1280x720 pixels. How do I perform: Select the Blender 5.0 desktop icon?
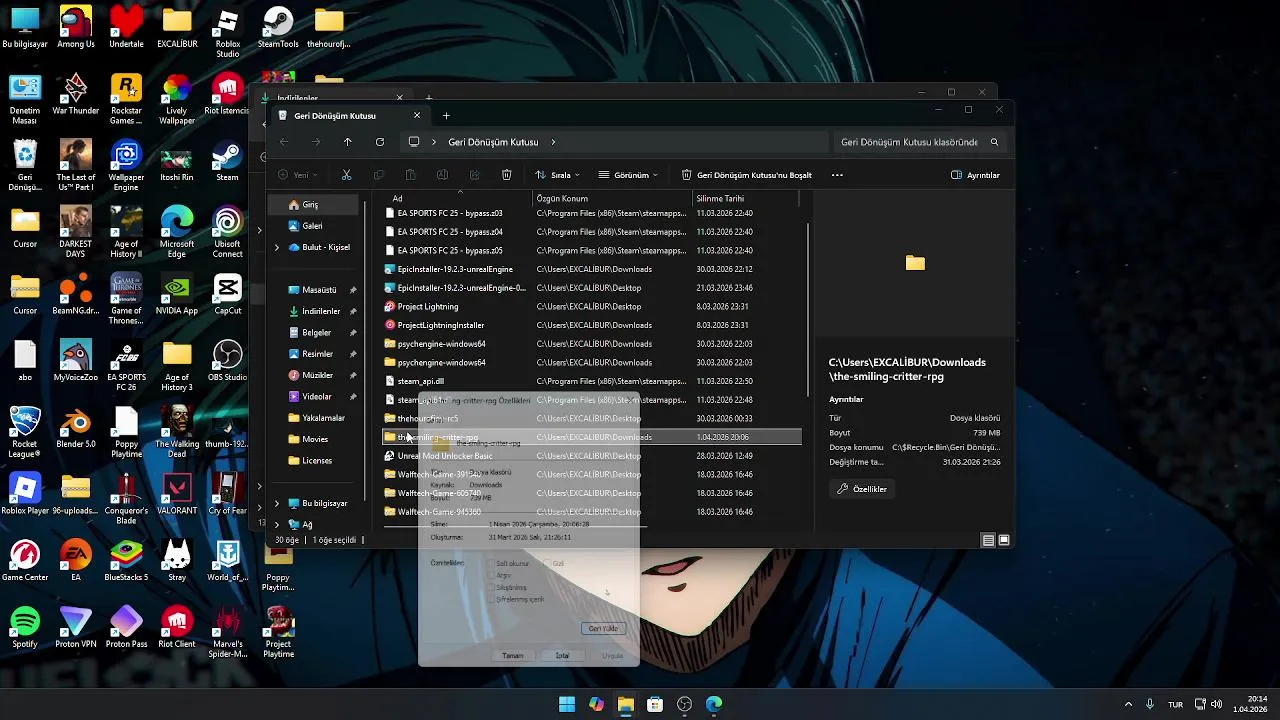click(x=76, y=427)
